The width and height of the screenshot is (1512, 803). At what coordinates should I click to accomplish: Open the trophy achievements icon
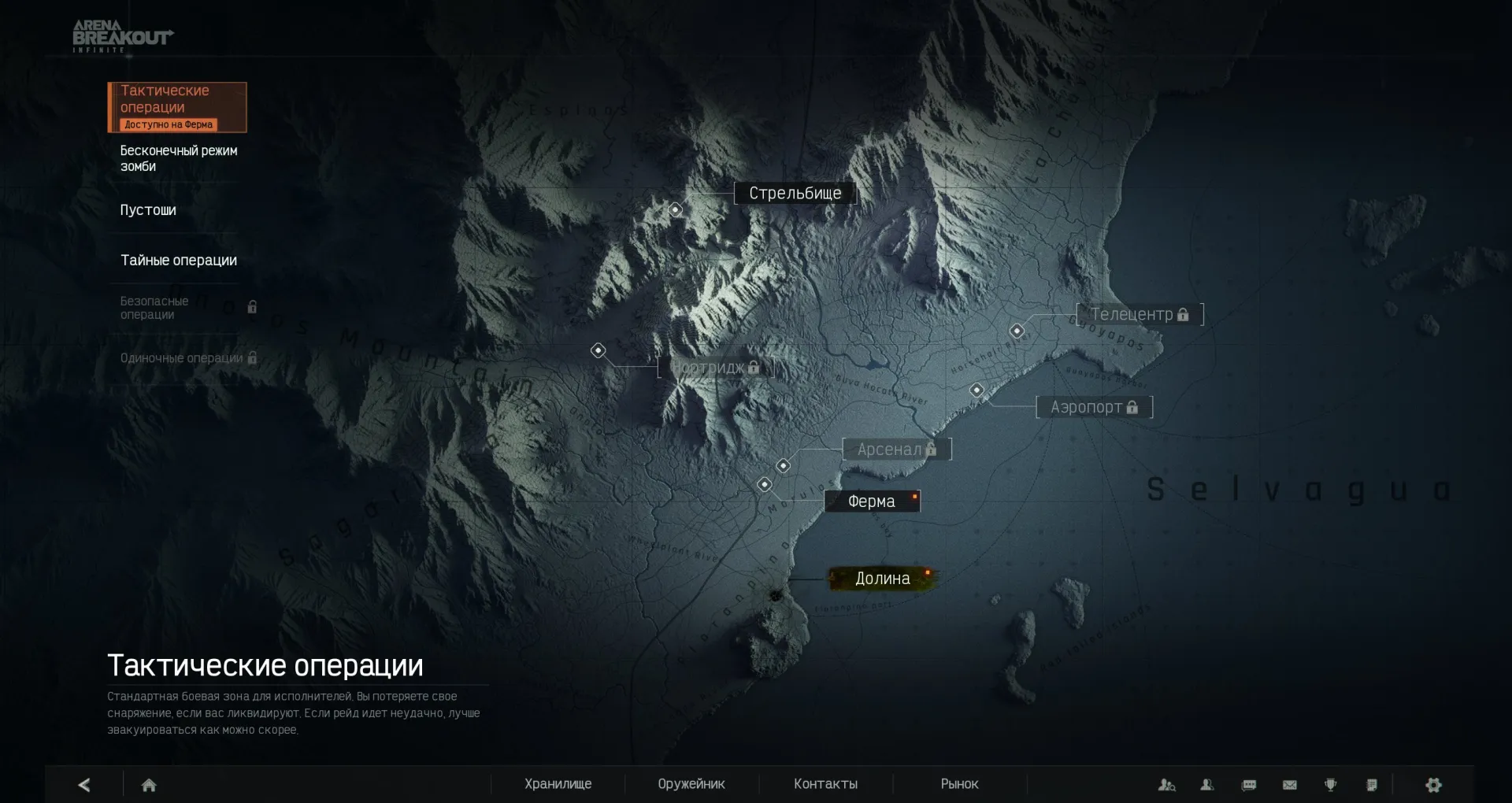tap(1331, 785)
